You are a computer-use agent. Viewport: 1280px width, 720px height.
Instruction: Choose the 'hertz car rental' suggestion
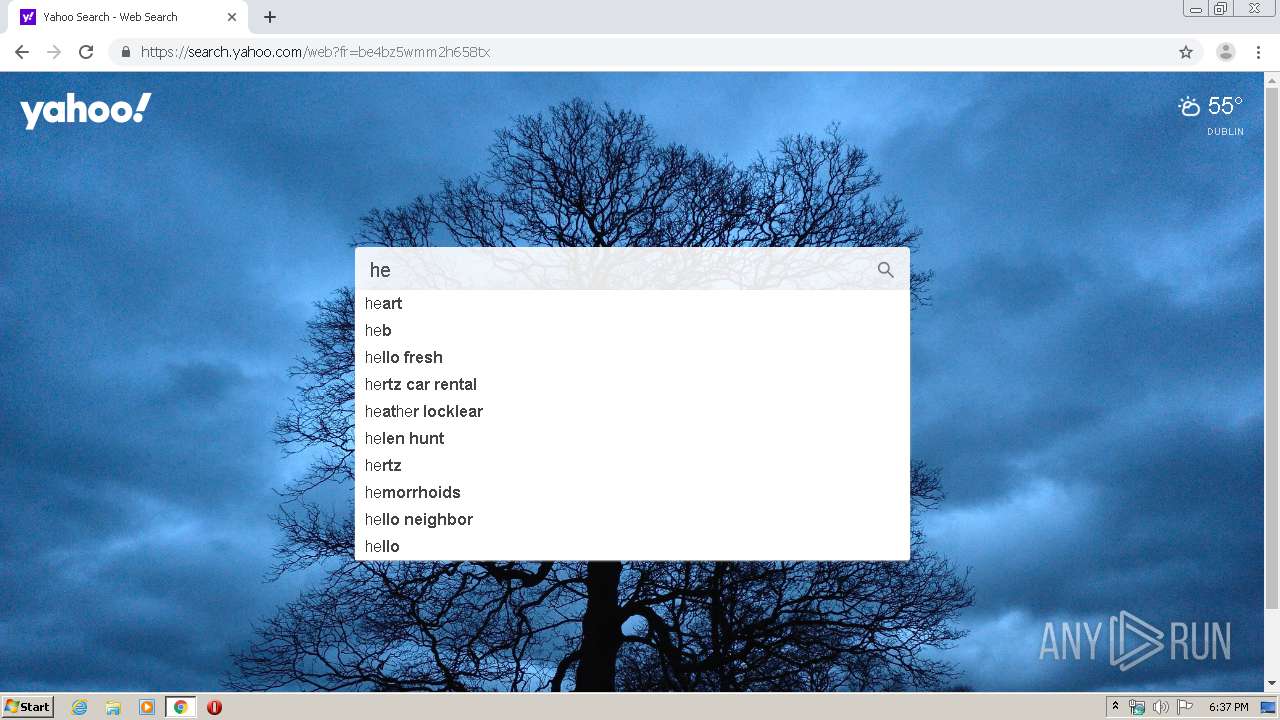point(632,385)
